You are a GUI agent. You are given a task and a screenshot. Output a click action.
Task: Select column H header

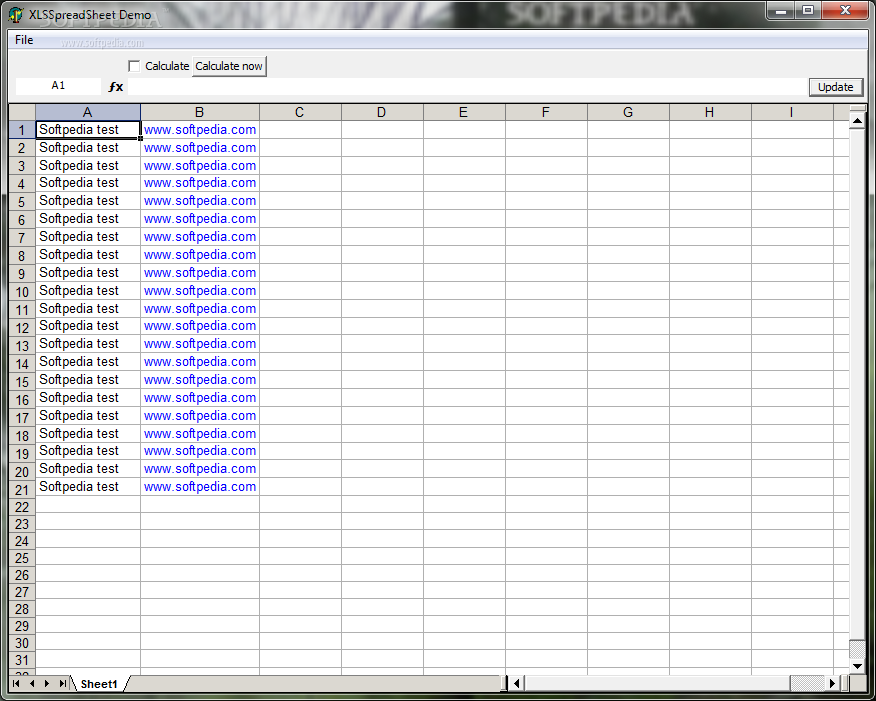pyautogui.click(x=710, y=112)
